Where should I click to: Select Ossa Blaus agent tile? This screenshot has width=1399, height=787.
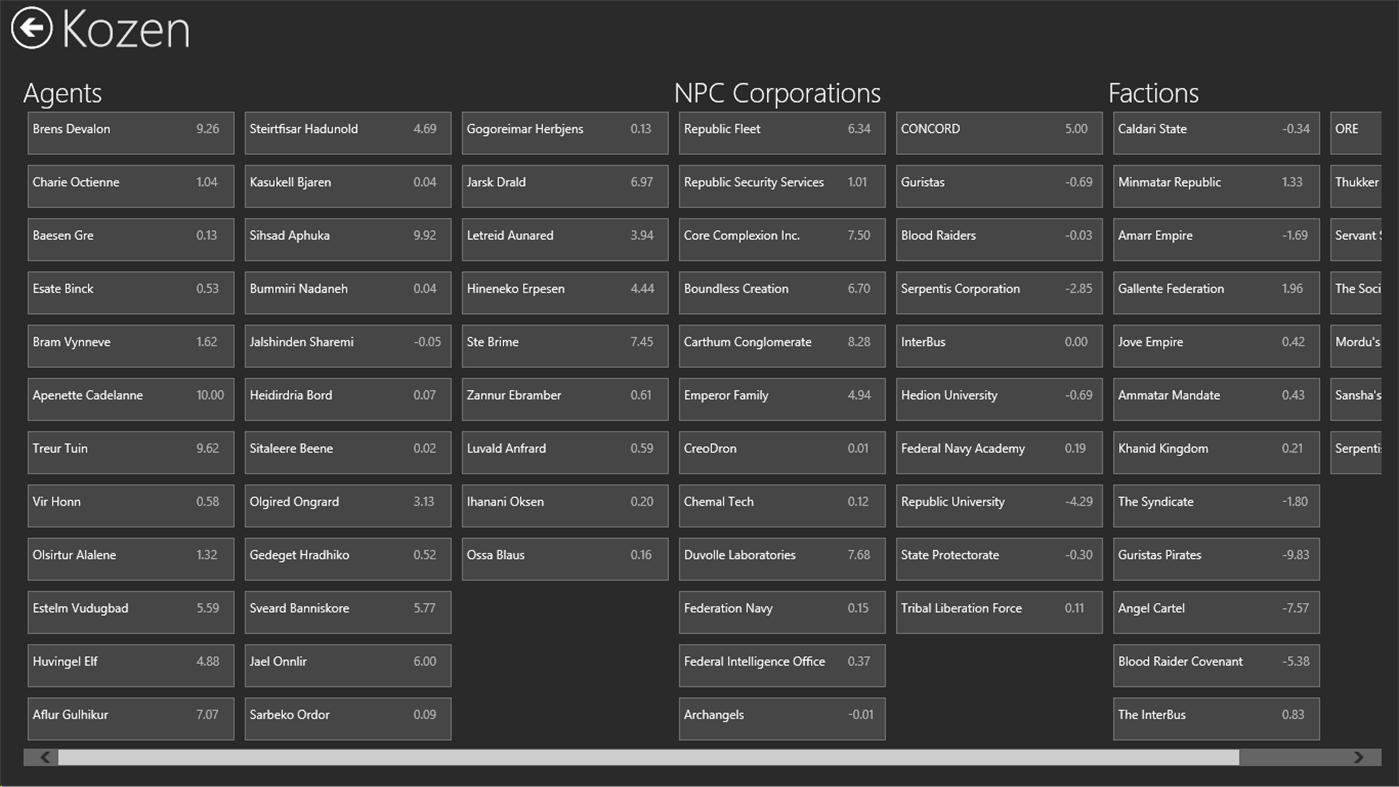(565, 559)
